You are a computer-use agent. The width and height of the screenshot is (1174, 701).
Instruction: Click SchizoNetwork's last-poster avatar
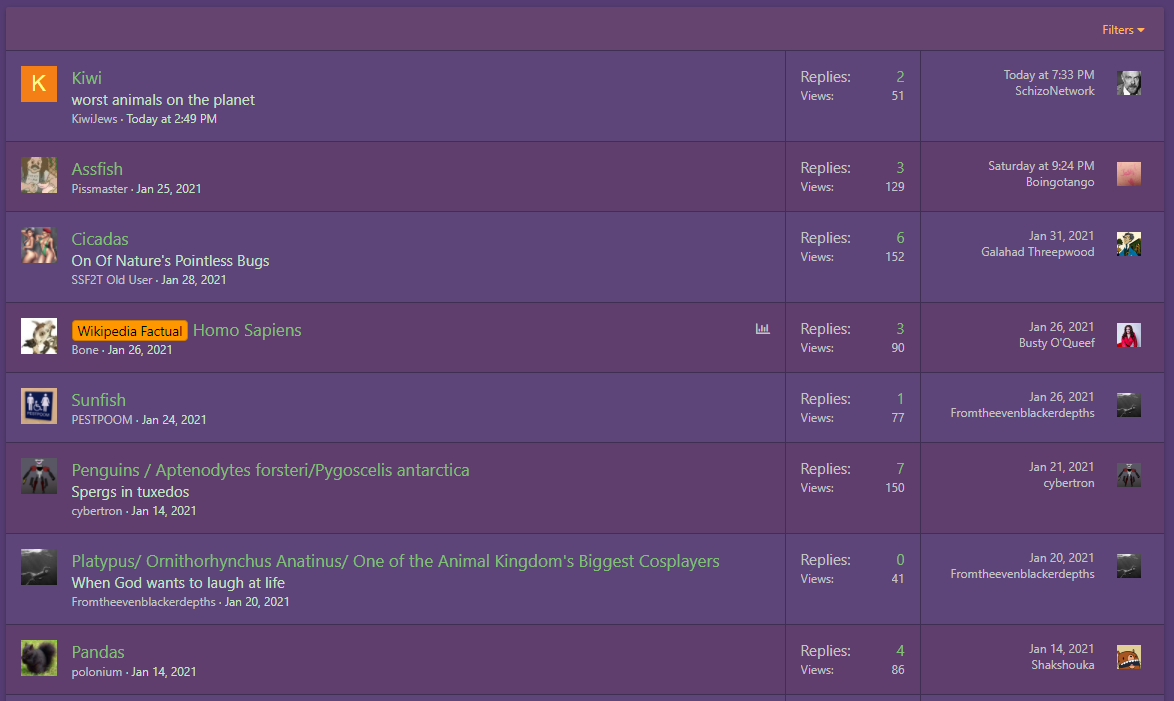pyautogui.click(x=1129, y=83)
